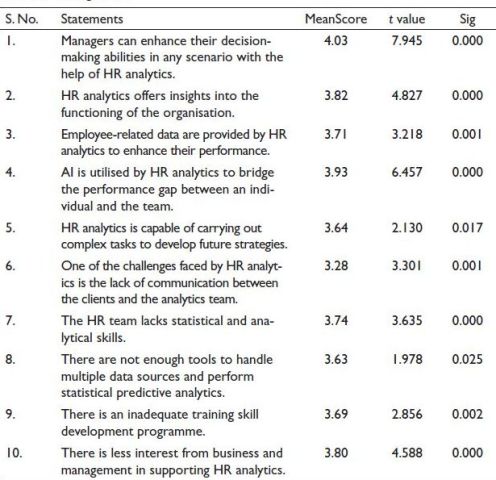Select mean score 4.03 in row 1
Image resolution: width=496 pixels, height=480 pixels.
(336, 40)
